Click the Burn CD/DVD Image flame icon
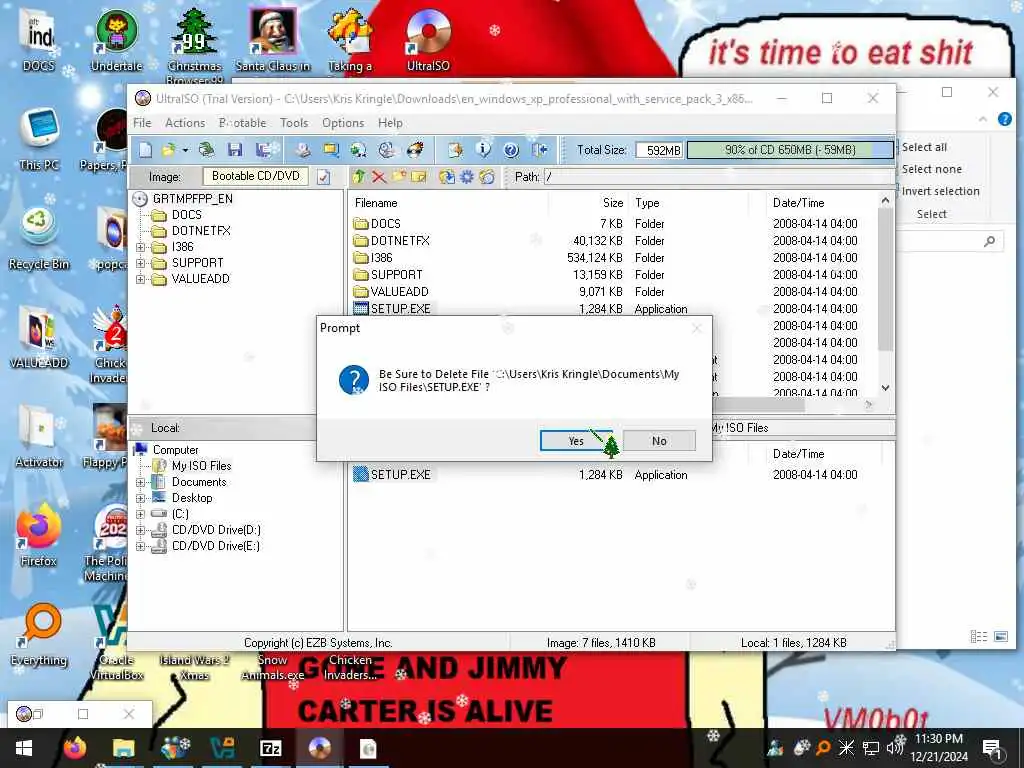1024x768 pixels. [x=415, y=150]
